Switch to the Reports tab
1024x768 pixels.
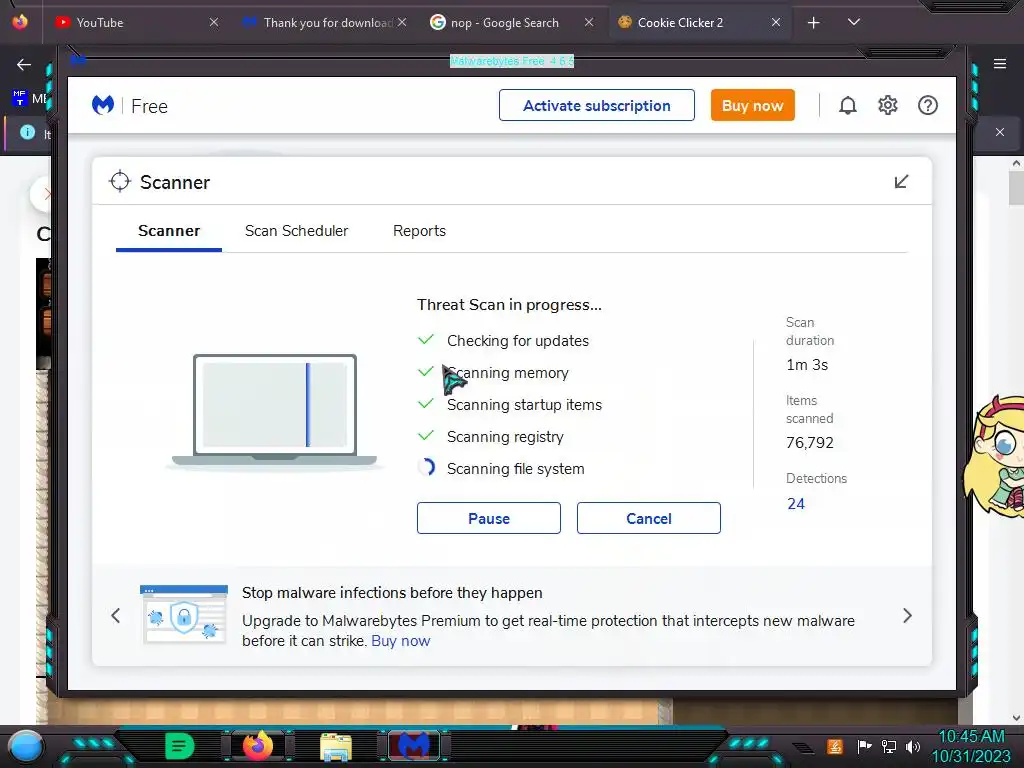(x=419, y=231)
